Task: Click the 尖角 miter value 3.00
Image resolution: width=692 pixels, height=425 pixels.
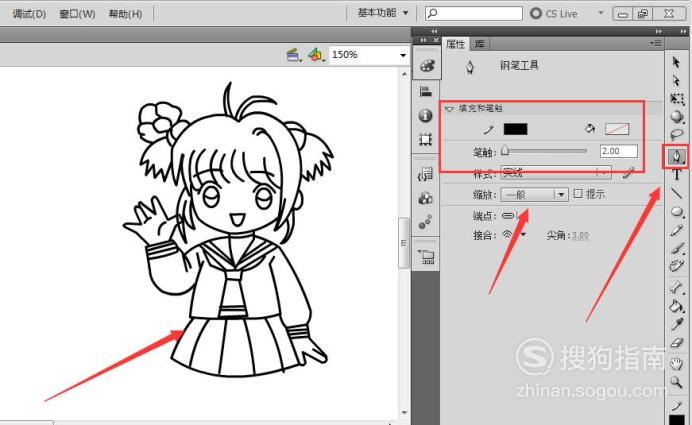Action: click(580, 235)
